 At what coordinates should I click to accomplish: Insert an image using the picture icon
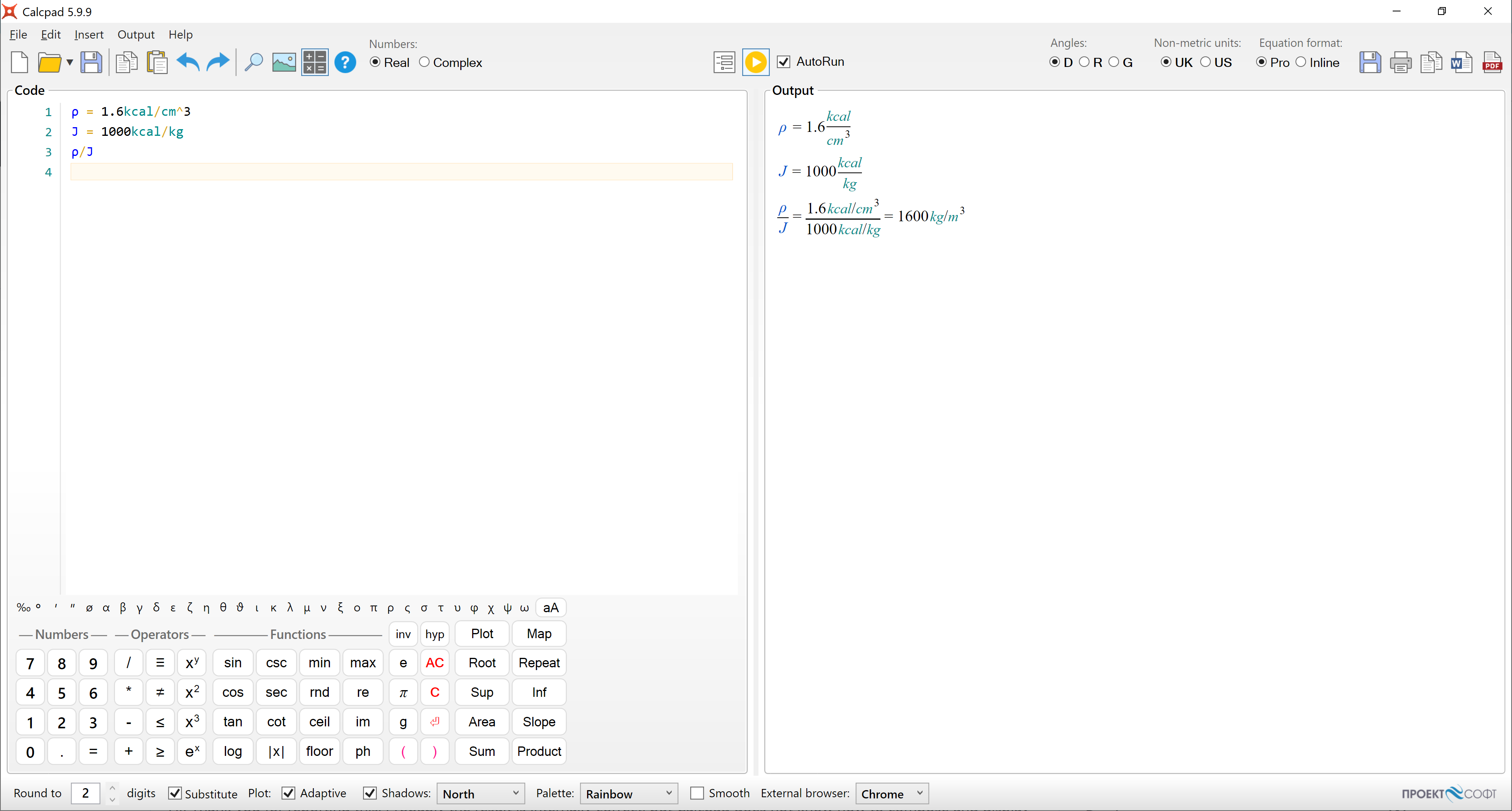283,62
